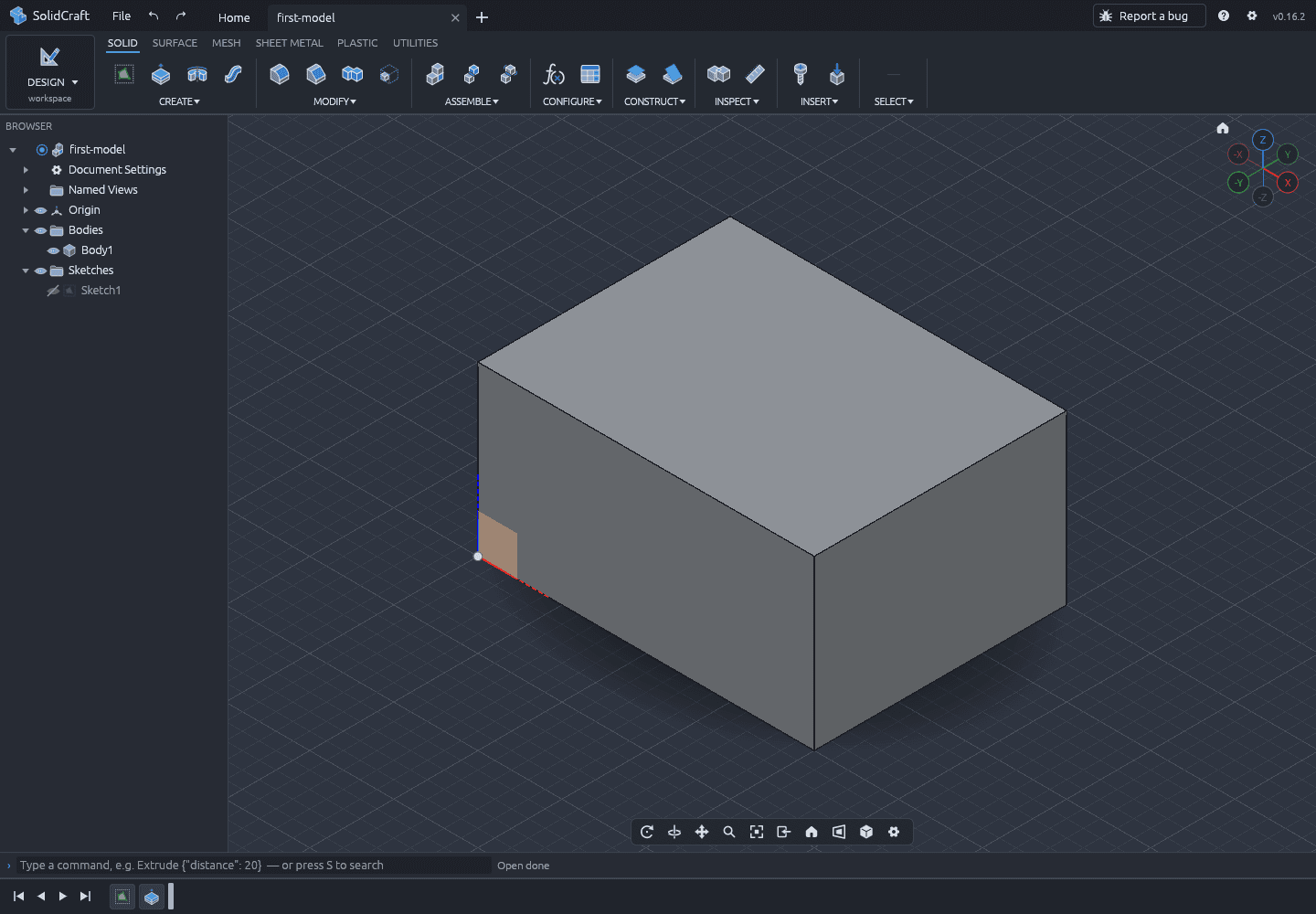The image size is (1316, 914).
Task: Select the pan tool in the navigation bar
Action: click(702, 832)
